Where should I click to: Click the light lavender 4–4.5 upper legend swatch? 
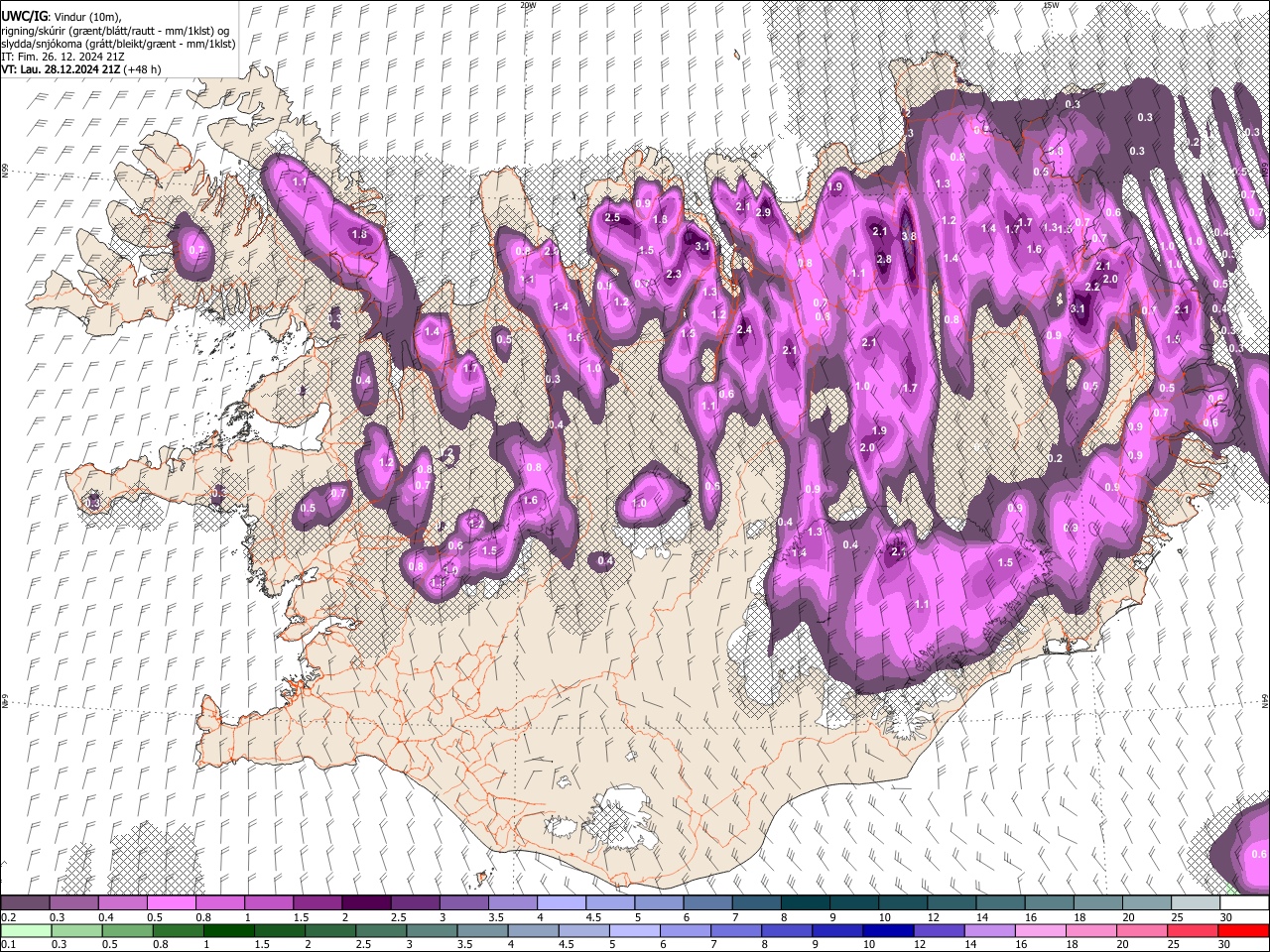(x=562, y=902)
